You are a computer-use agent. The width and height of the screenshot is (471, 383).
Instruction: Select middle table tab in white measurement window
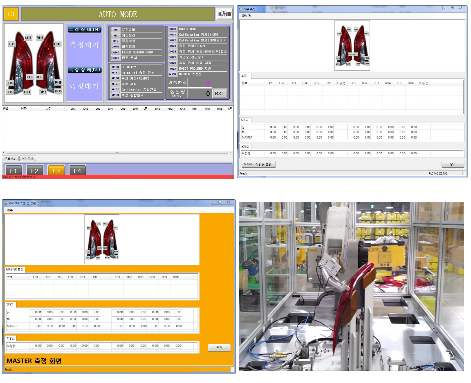coord(245,120)
